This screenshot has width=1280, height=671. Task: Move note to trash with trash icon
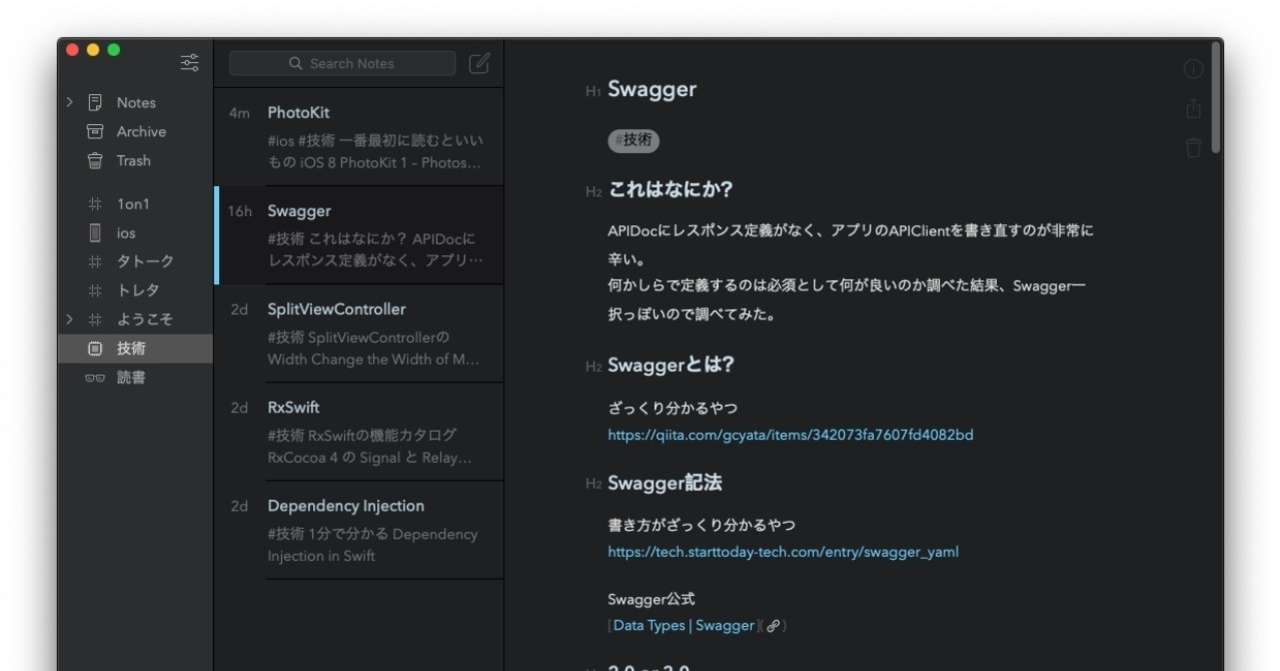1193,148
